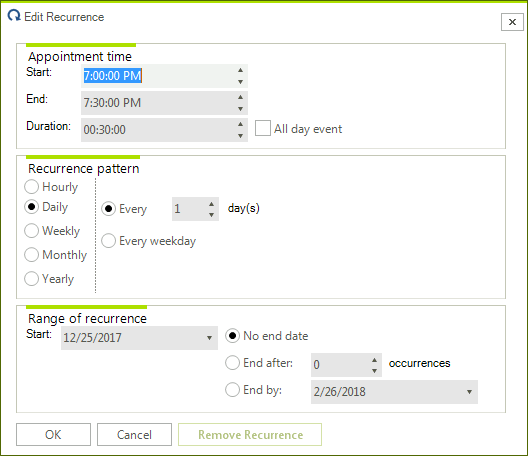
Task: Click the Remove Recurrence button
Action: pyautogui.click(x=250, y=434)
